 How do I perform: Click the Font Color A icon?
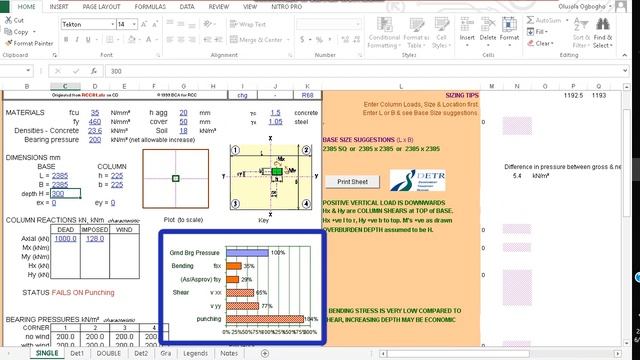tap(149, 40)
